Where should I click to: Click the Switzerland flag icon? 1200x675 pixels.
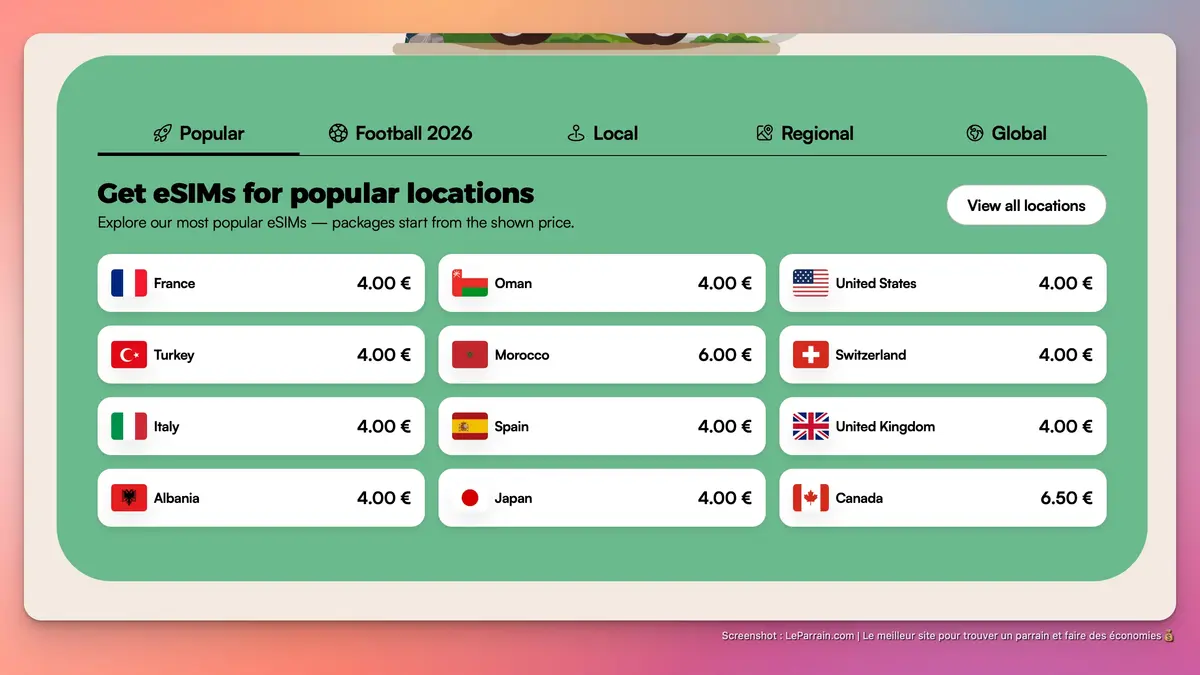(x=811, y=355)
